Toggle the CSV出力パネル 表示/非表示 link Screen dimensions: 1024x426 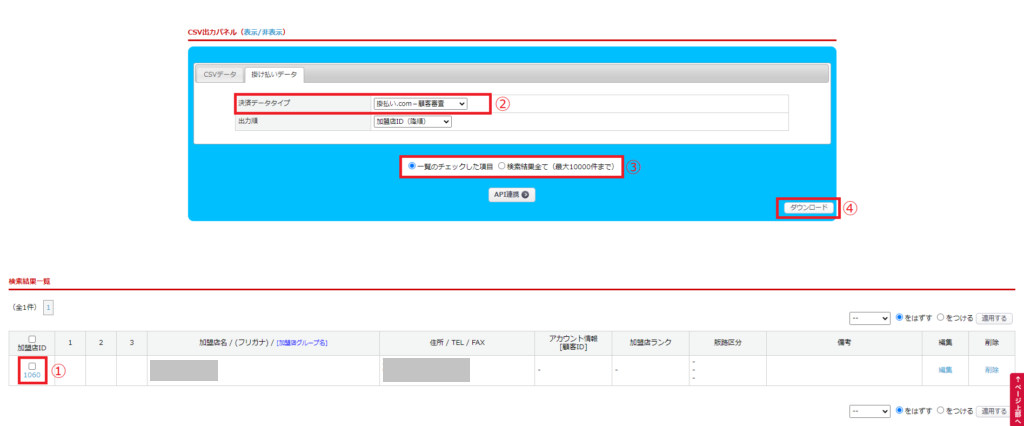pyautogui.click(x=264, y=31)
